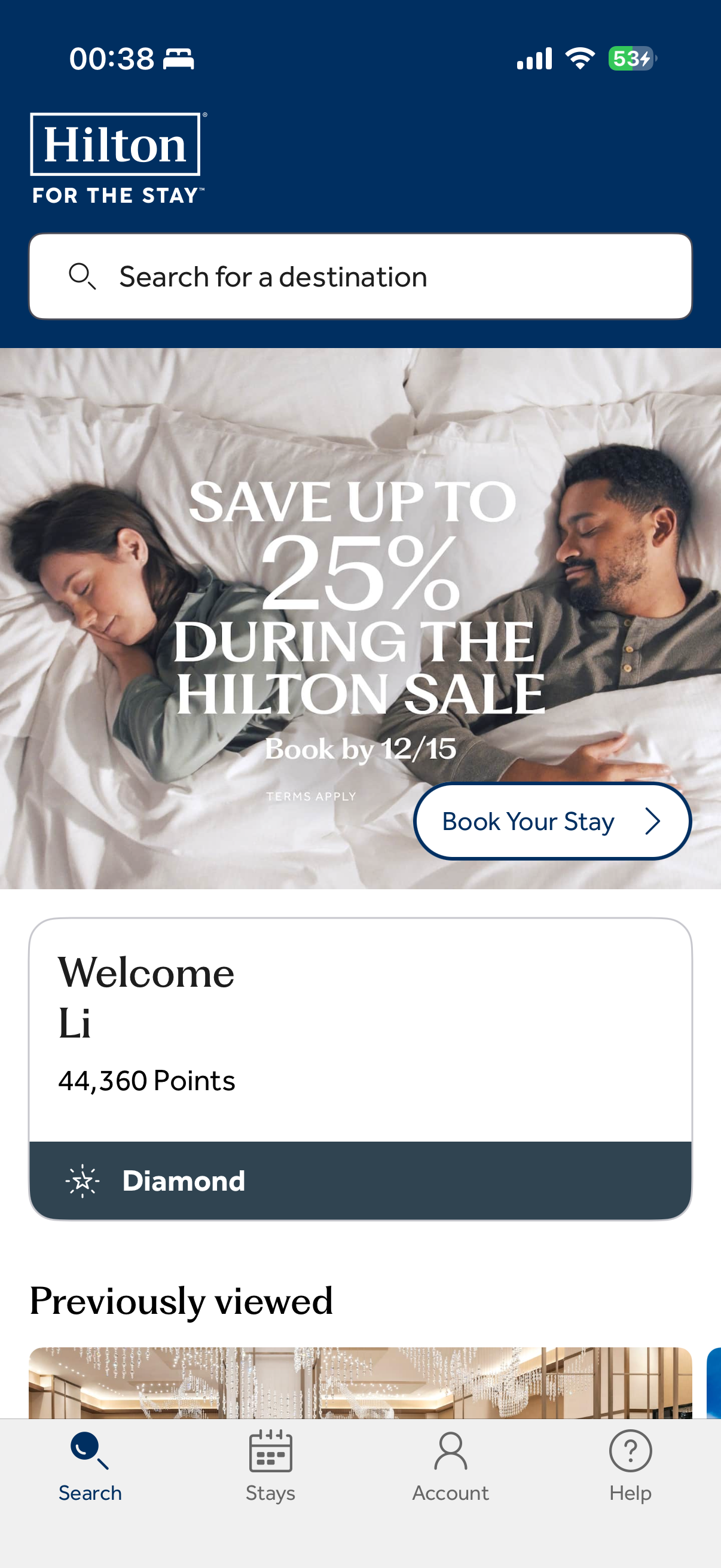Viewport: 721px width, 1568px height.
Task: Switch to the Account tab label
Action: point(450,1493)
